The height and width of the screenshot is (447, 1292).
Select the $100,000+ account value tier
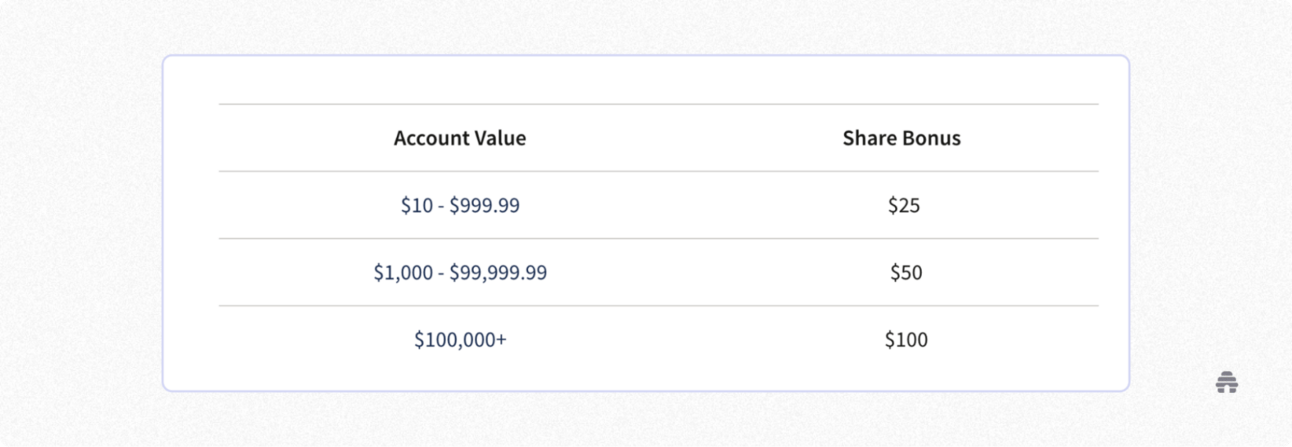pyautogui.click(x=460, y=339)
